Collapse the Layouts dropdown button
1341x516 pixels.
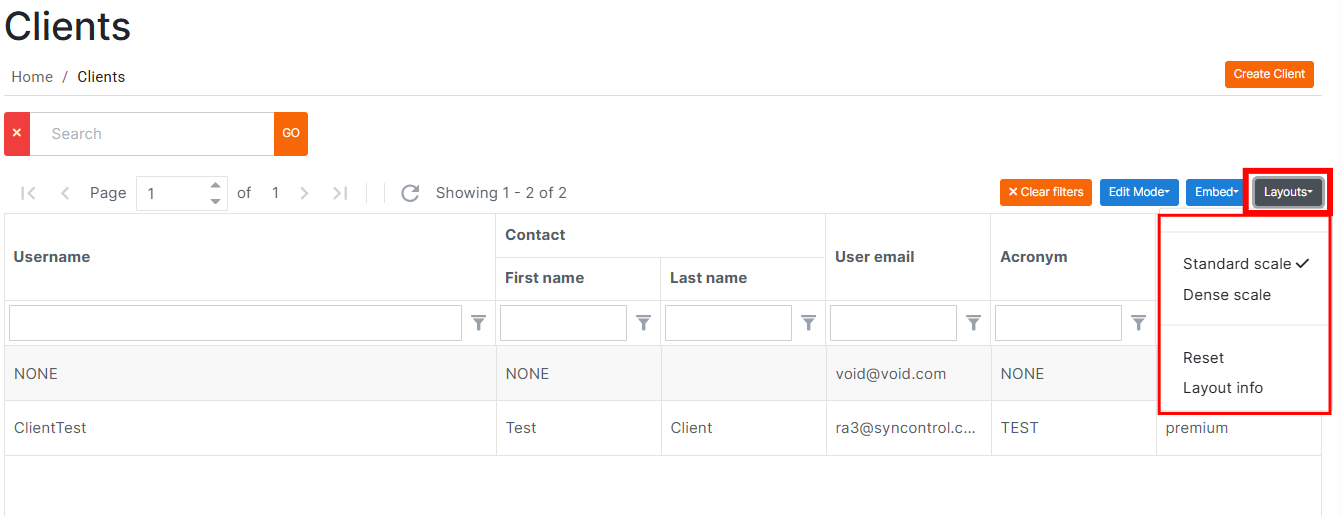tap(1288, 192)
